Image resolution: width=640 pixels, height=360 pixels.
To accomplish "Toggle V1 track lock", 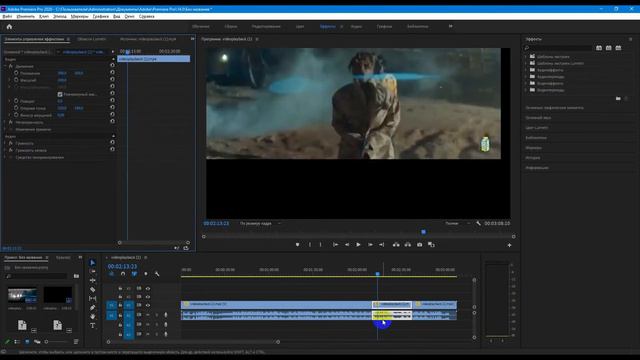I will 120,305.
